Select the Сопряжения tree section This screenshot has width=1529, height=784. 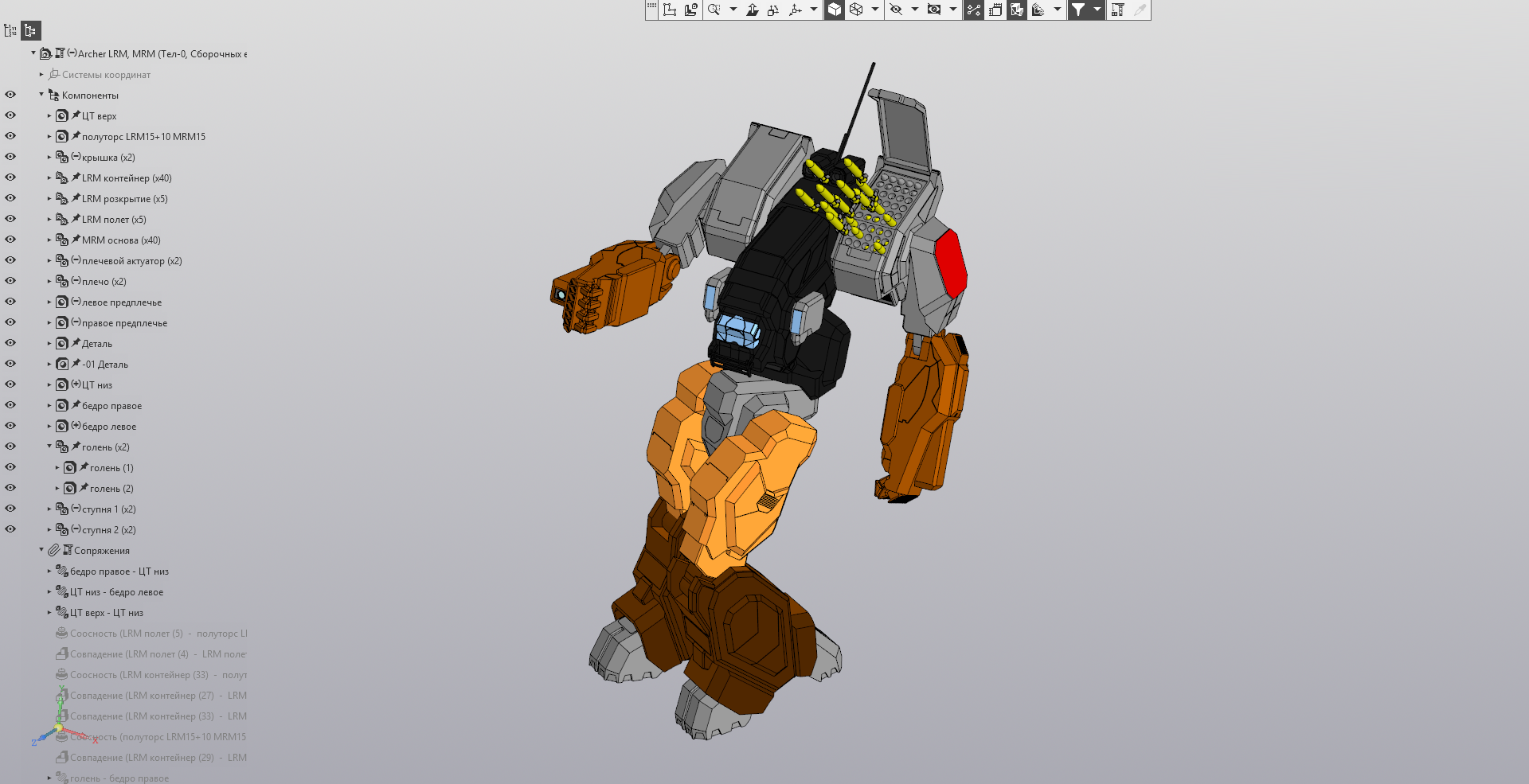click(101, 551)
